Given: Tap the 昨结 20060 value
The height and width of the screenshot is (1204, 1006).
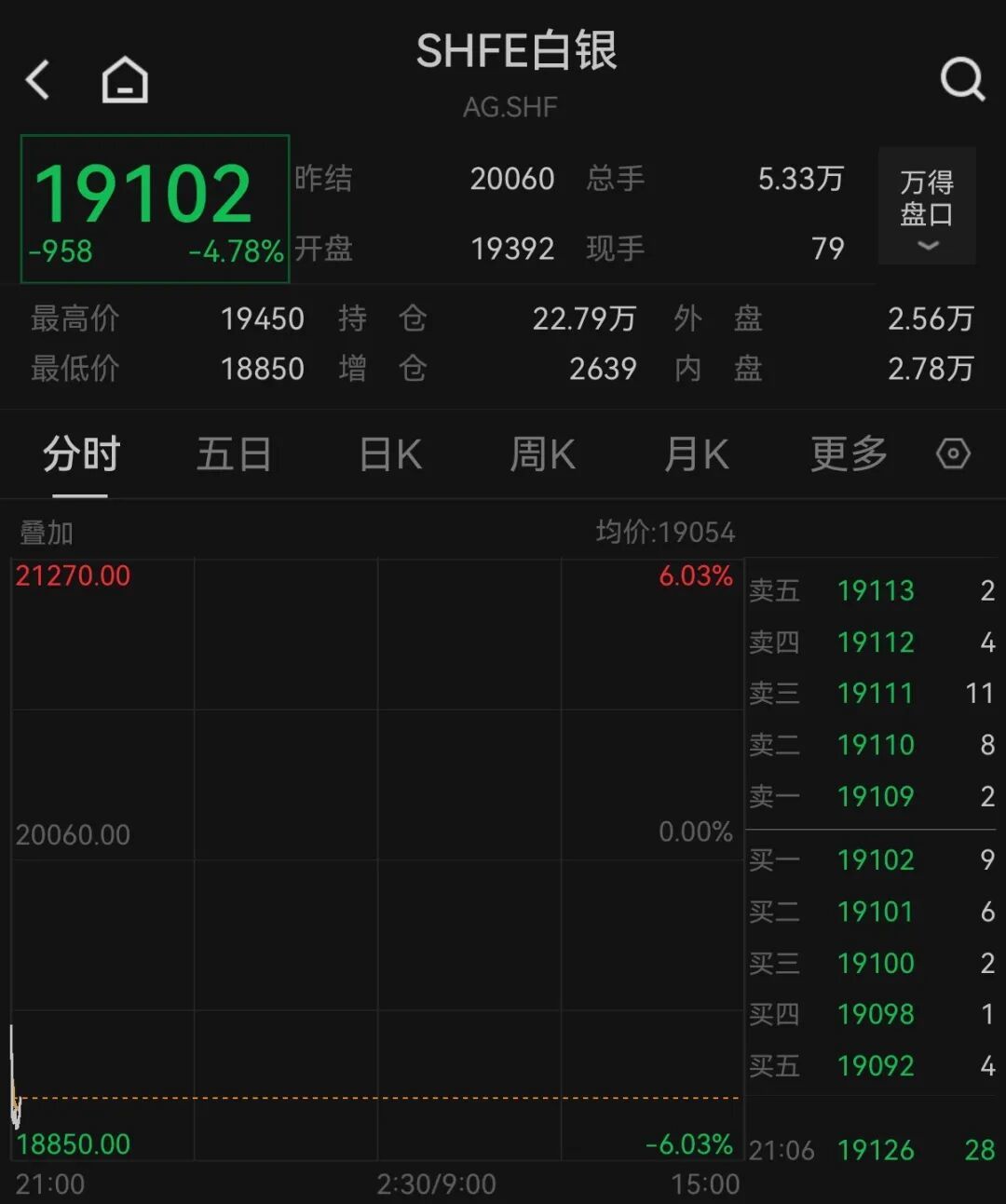Looking at the screenshot, I should point(511,179).
